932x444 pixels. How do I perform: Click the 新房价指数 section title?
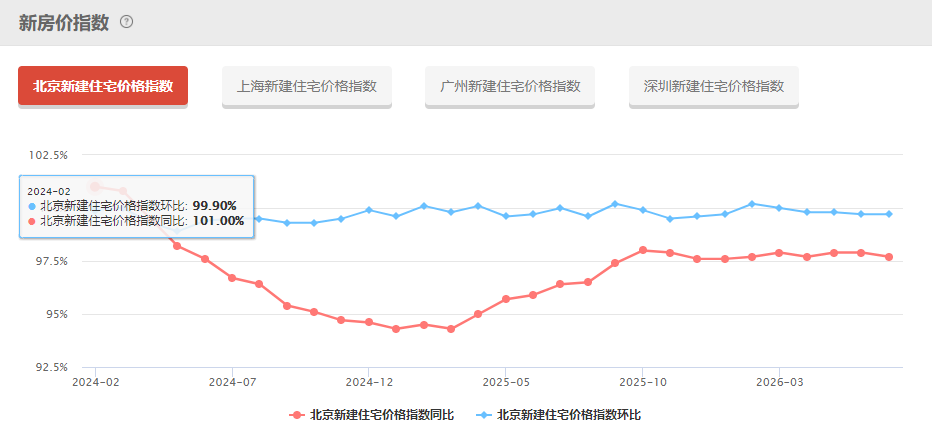coord(64,23)
